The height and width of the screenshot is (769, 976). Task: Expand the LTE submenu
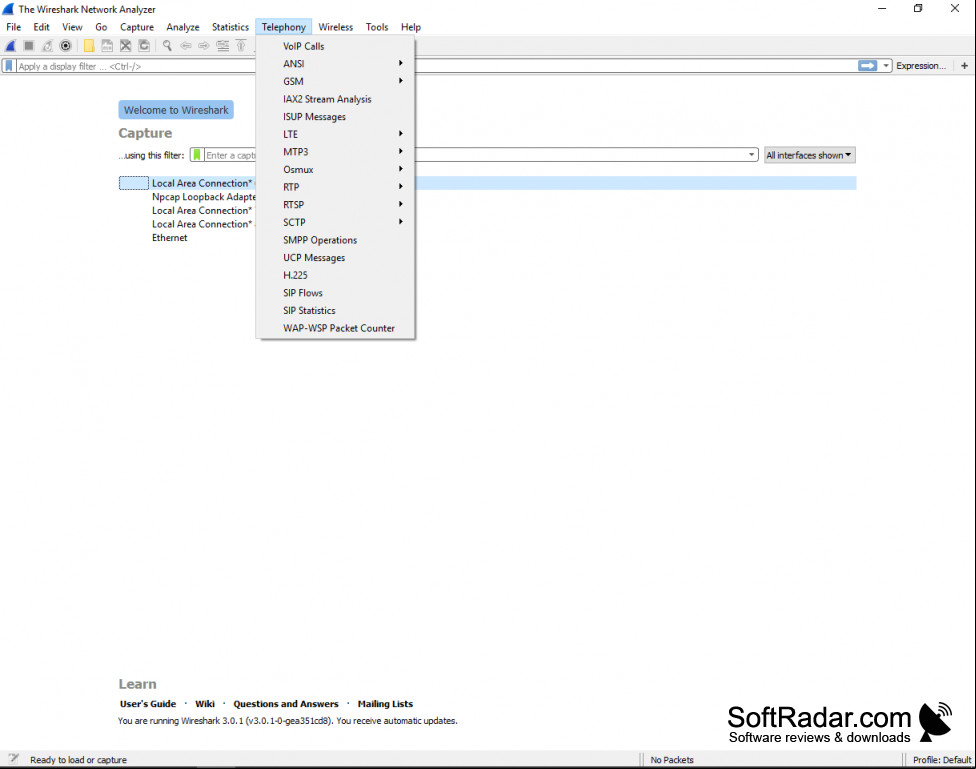(336, 134)
